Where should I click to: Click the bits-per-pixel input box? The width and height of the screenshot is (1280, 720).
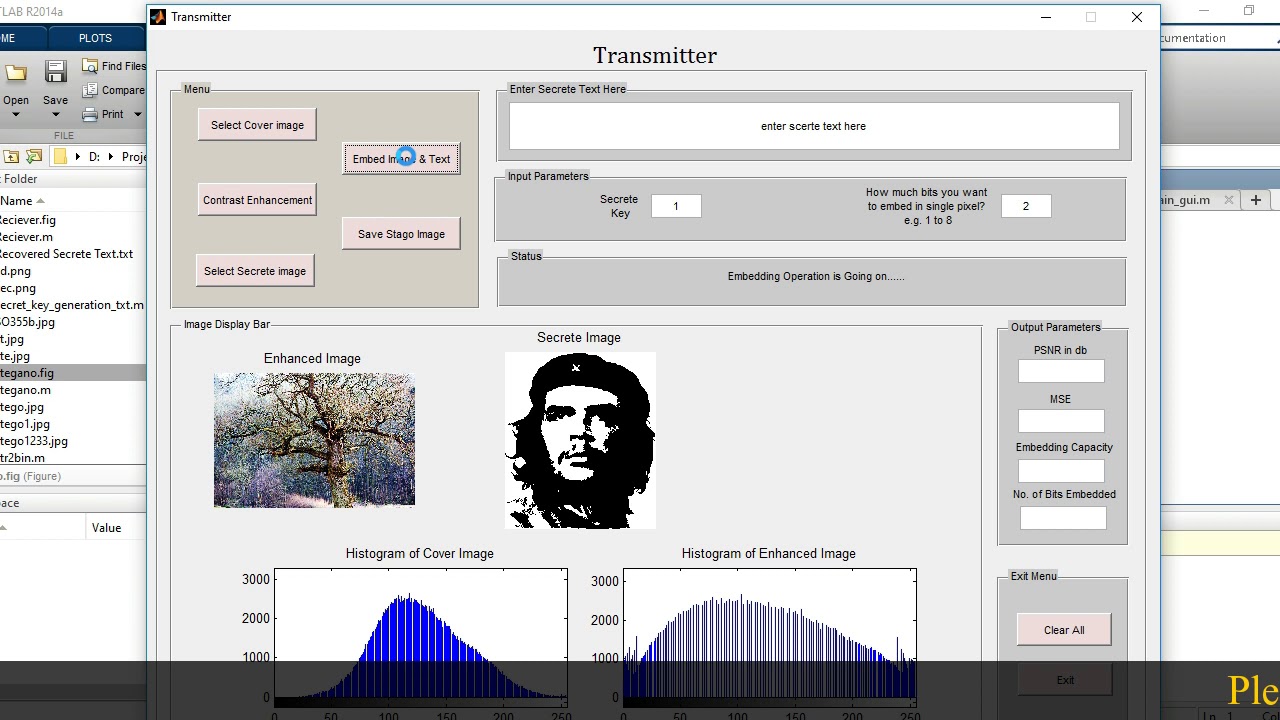(x=1025, y=206)
